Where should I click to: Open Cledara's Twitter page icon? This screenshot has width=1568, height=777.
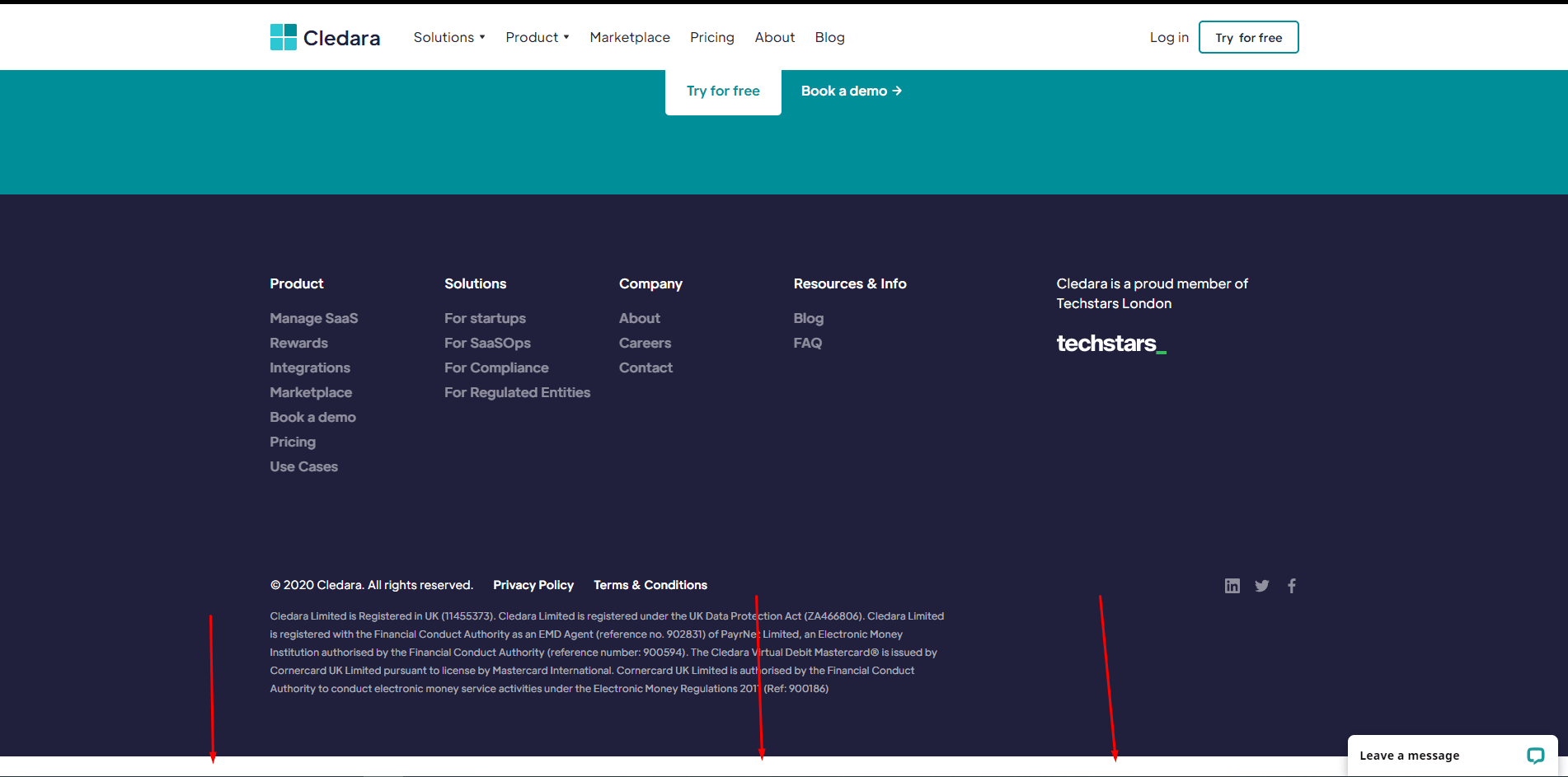[1261, 586]
